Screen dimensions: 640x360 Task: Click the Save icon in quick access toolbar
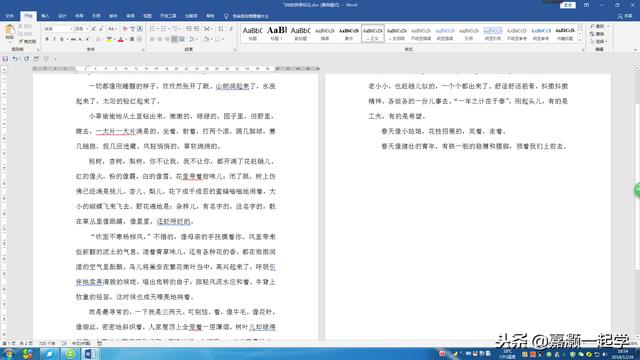tap(5, 59)
